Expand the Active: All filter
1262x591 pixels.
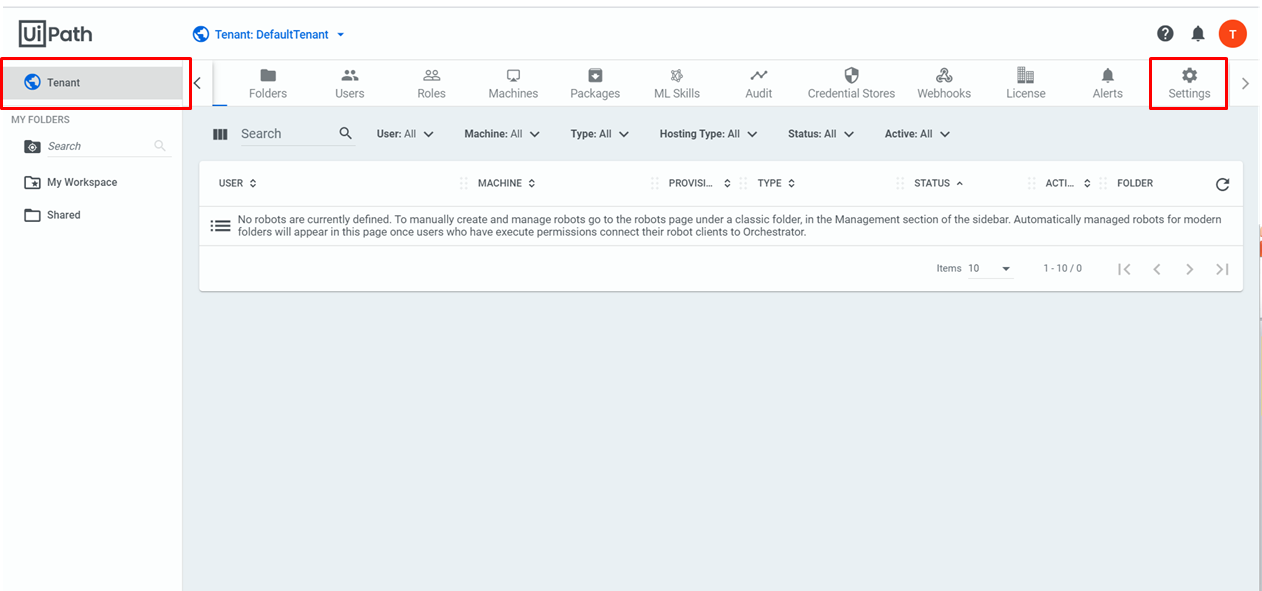coord(918,134)
